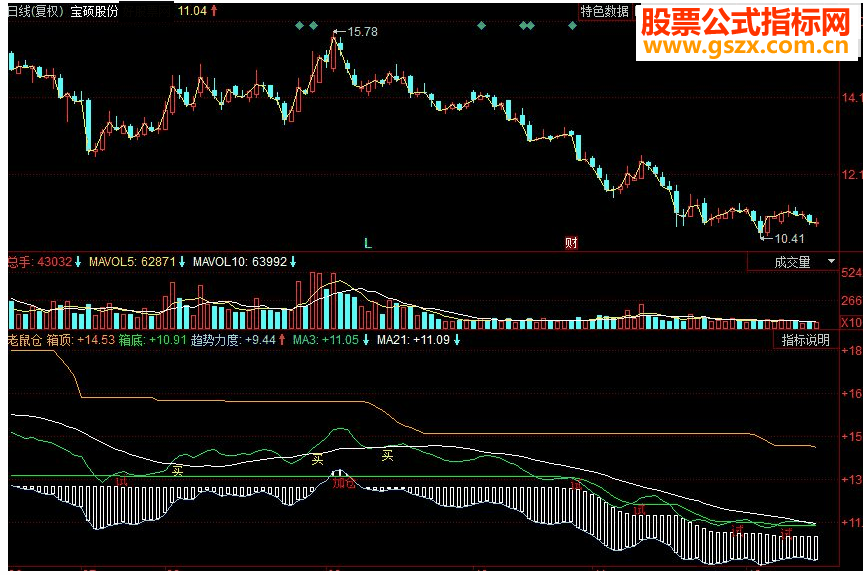Image resolution: width=863 pixels, height=575 pixels.
Task: Click the MAVOL10: 63992 value
Action: coord(240,262)
